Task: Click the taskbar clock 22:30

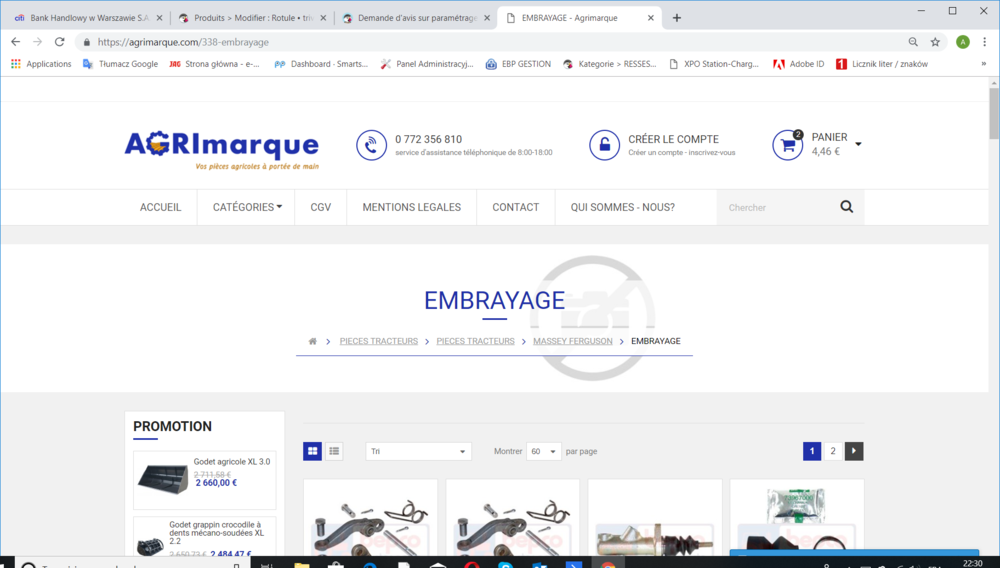Action: point(973,563)
